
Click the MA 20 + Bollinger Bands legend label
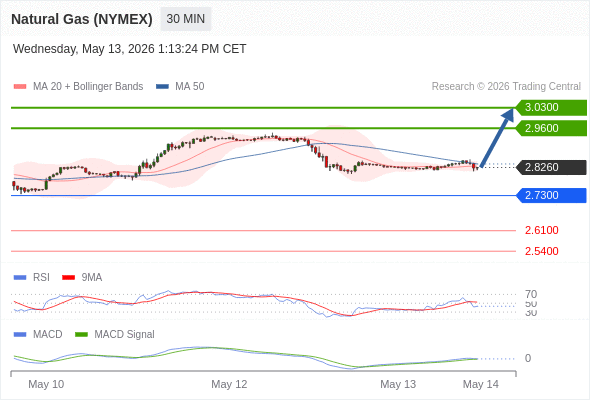coord(88,87)
